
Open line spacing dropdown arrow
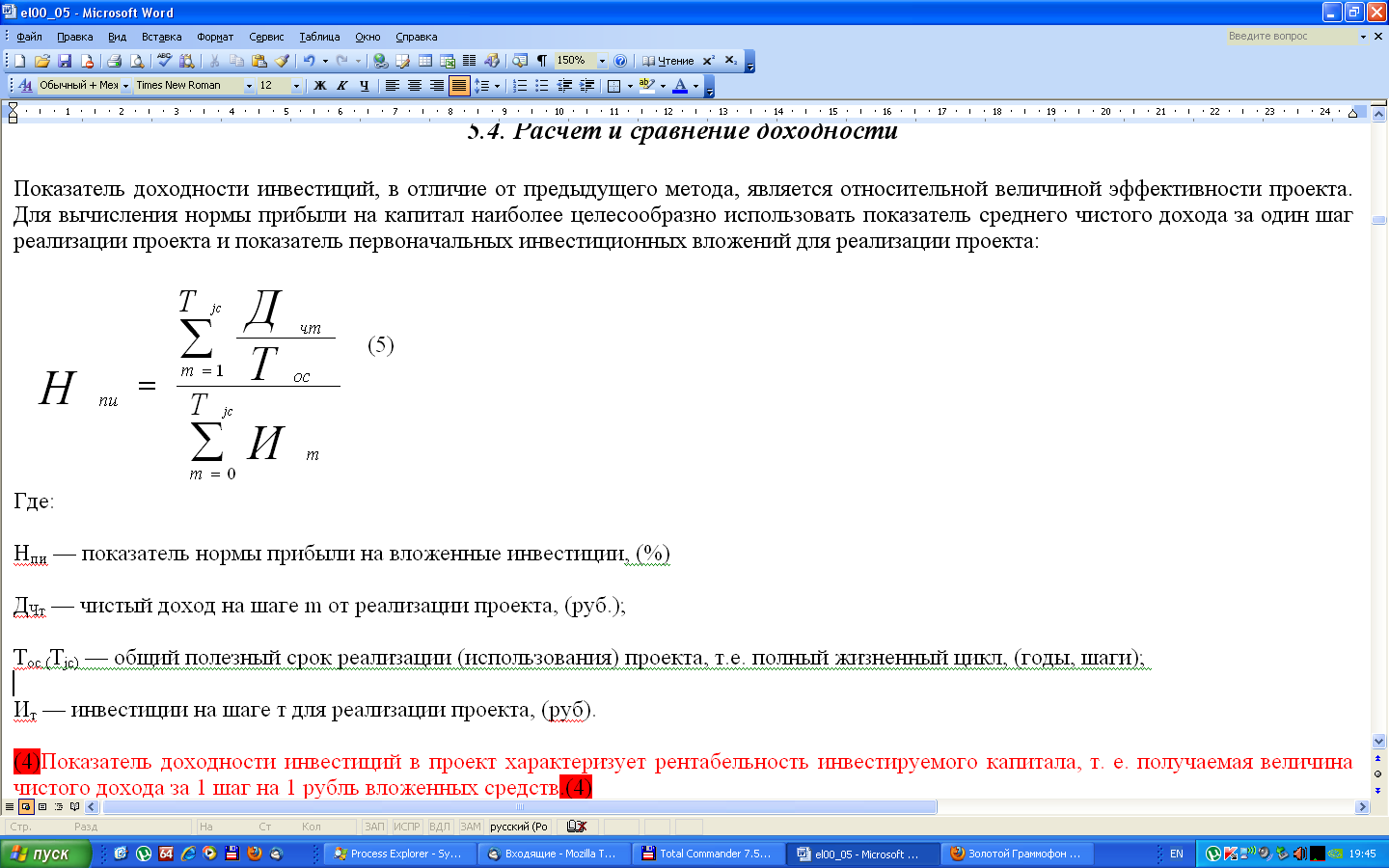pos(497,86)
